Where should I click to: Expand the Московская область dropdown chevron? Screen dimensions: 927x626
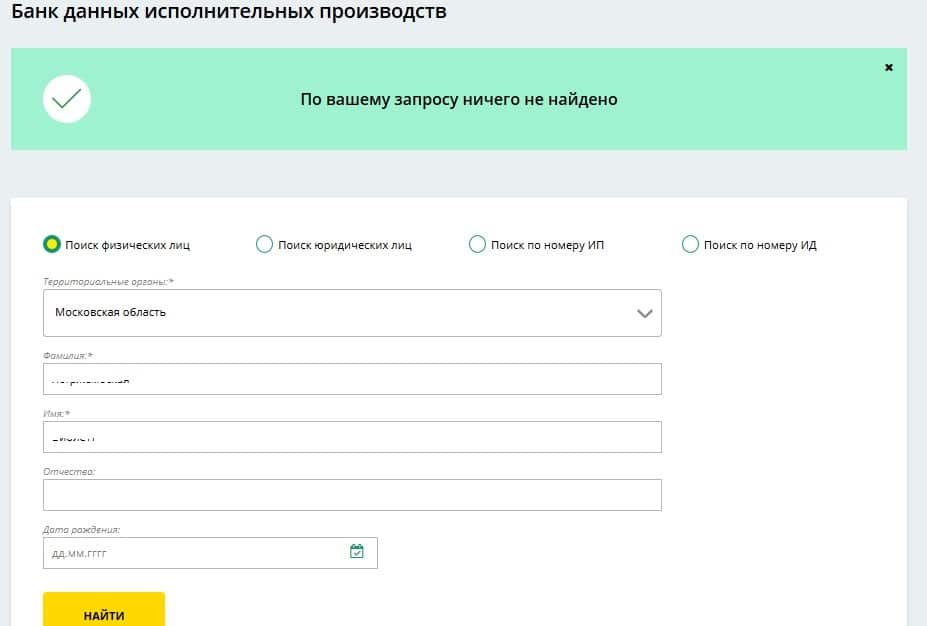[x=644, y=313]
